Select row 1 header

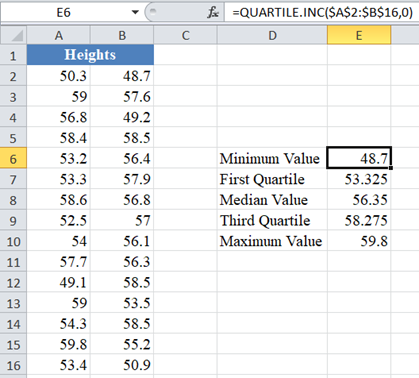(13, 55)
